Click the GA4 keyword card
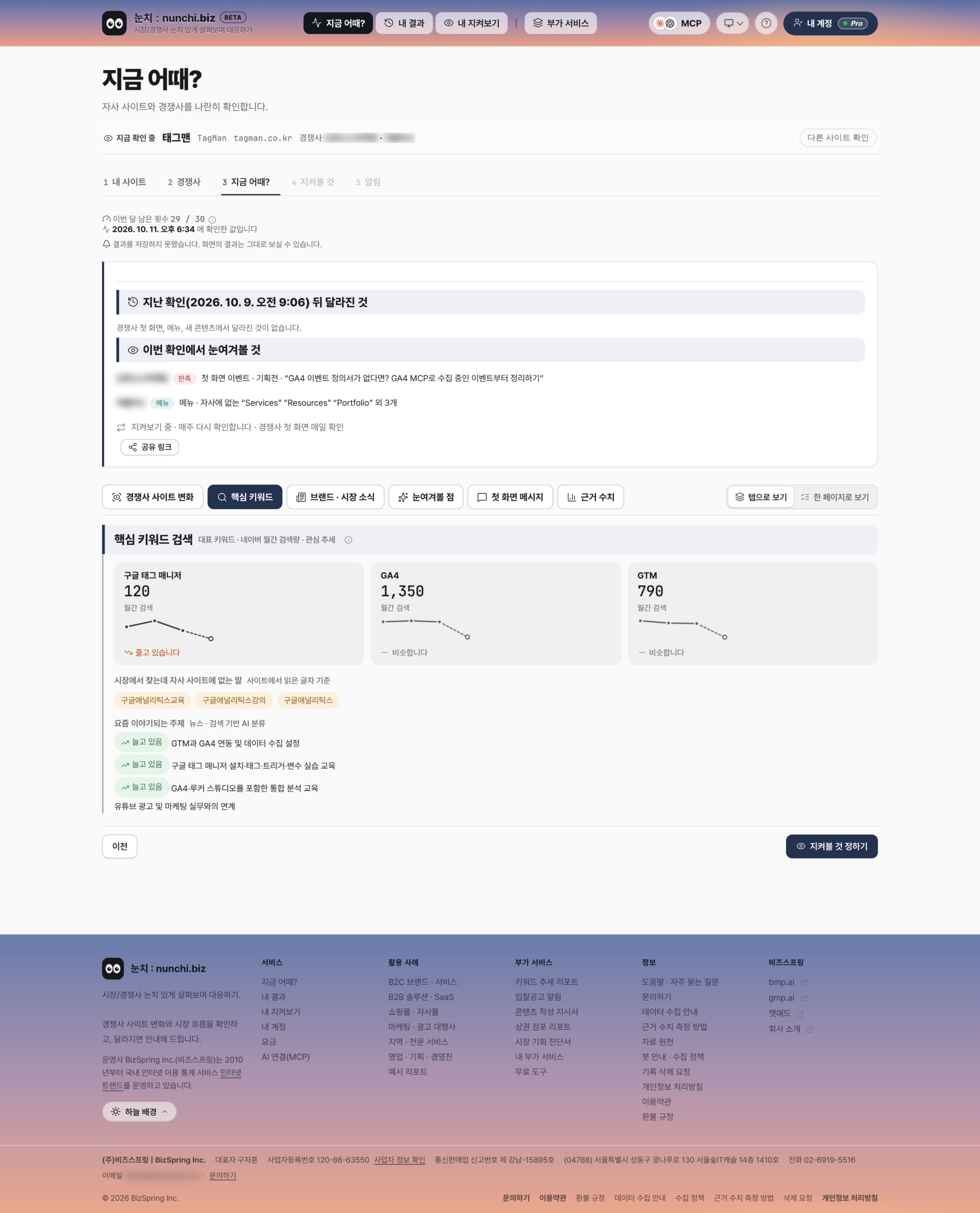 (x=495, y=613)
